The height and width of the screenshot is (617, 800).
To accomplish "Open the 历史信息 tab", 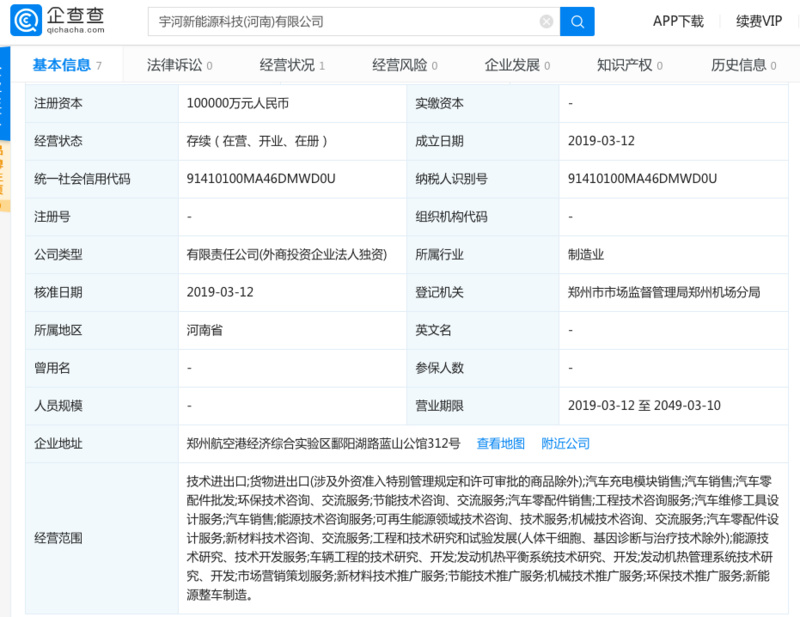I will coord(742,63).
